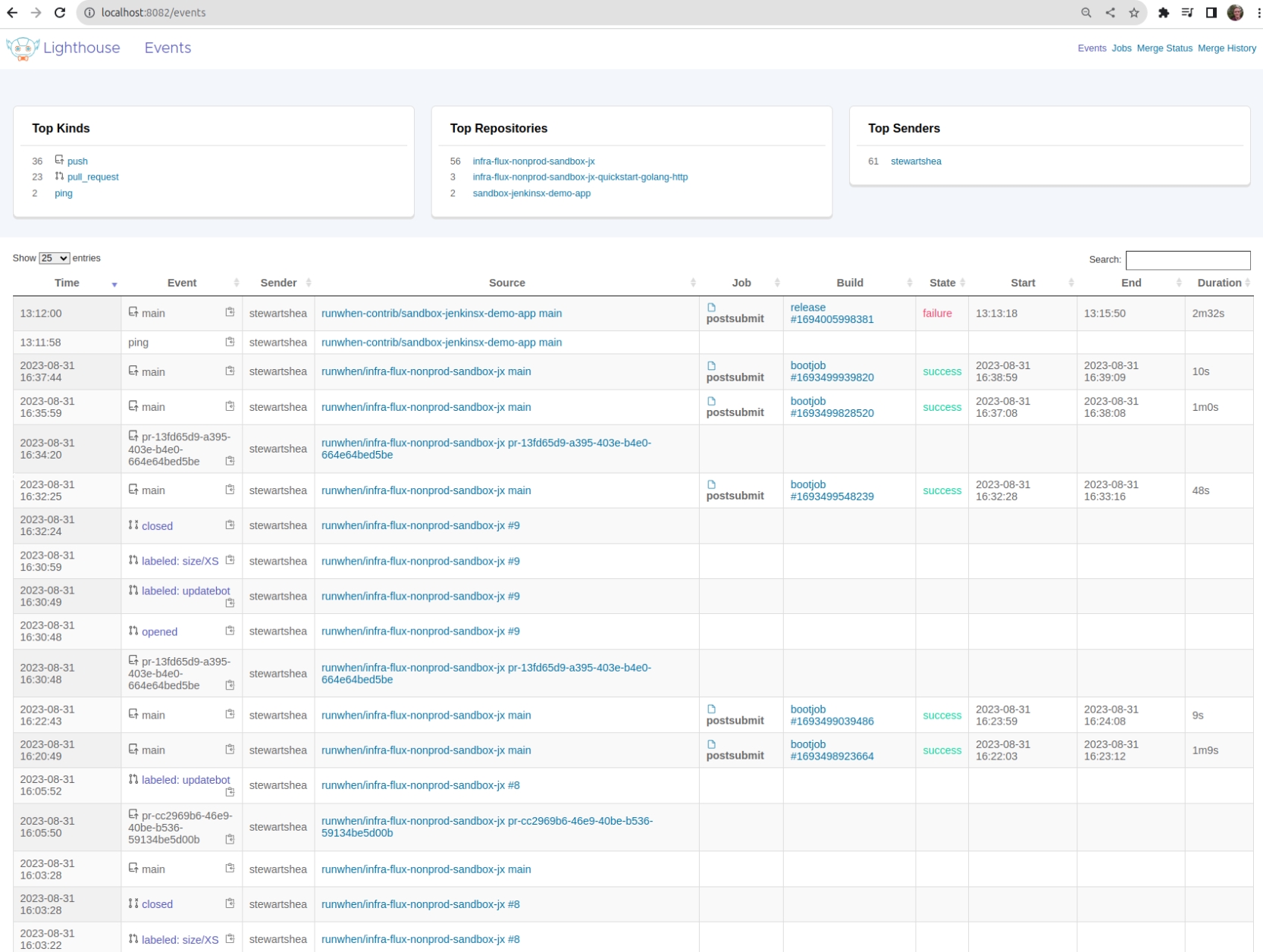Click the browser extensions puzzle icon
The height and width of the screenshot is (952, 1263).
coord(1164,12)
